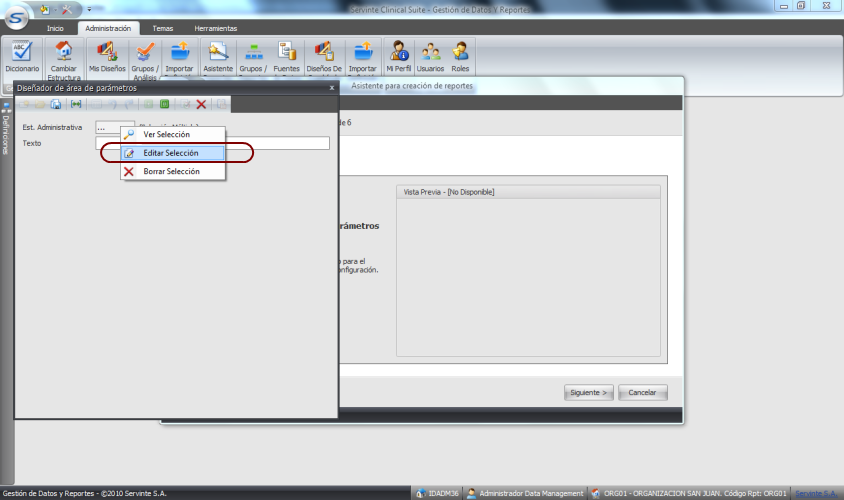The image size is (844, 500).
Task: Switch to the Inicio tab
Action: [x=55, y=29]
